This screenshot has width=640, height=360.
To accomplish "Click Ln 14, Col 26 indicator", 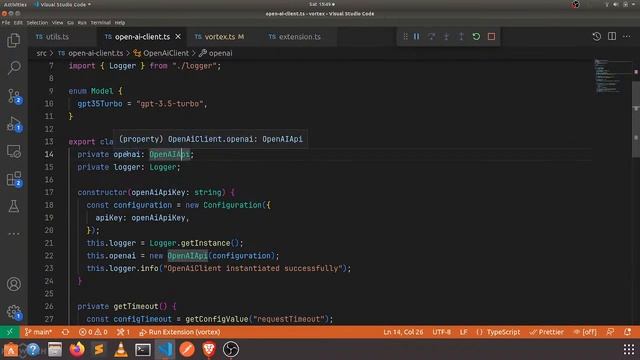I will click(x=403, y=332).
